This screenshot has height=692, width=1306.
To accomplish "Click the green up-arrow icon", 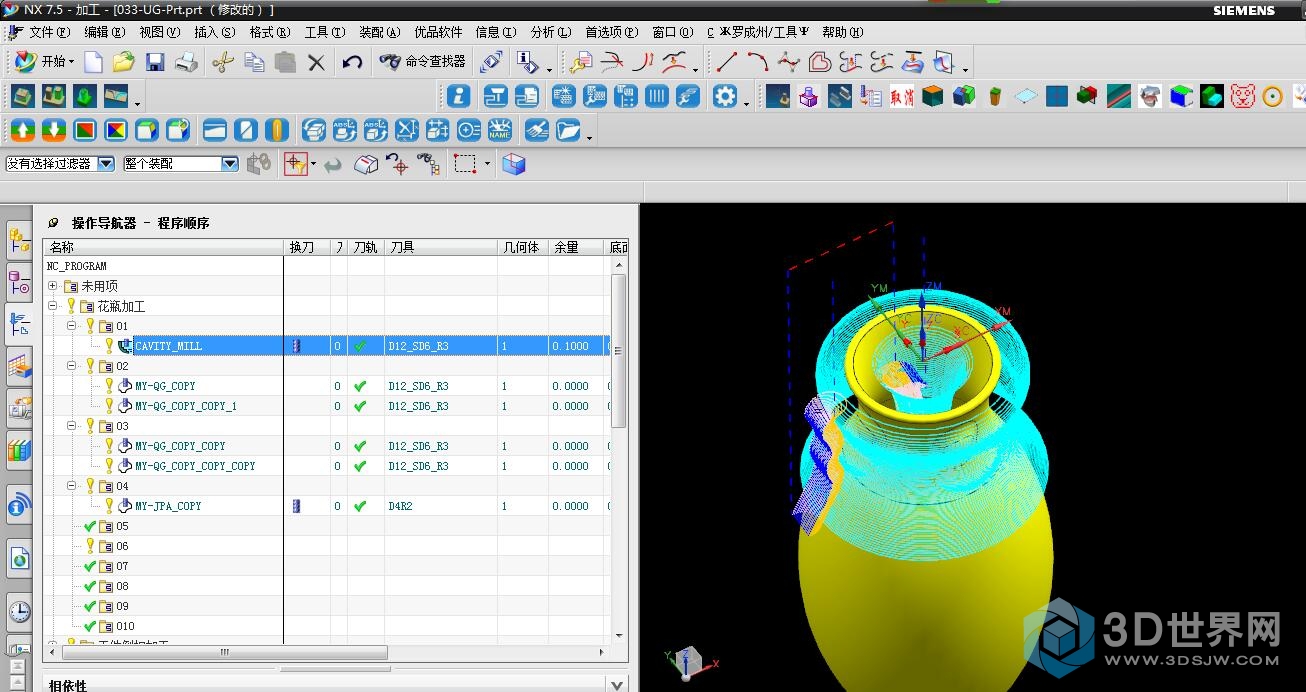I will coord(23,130).
